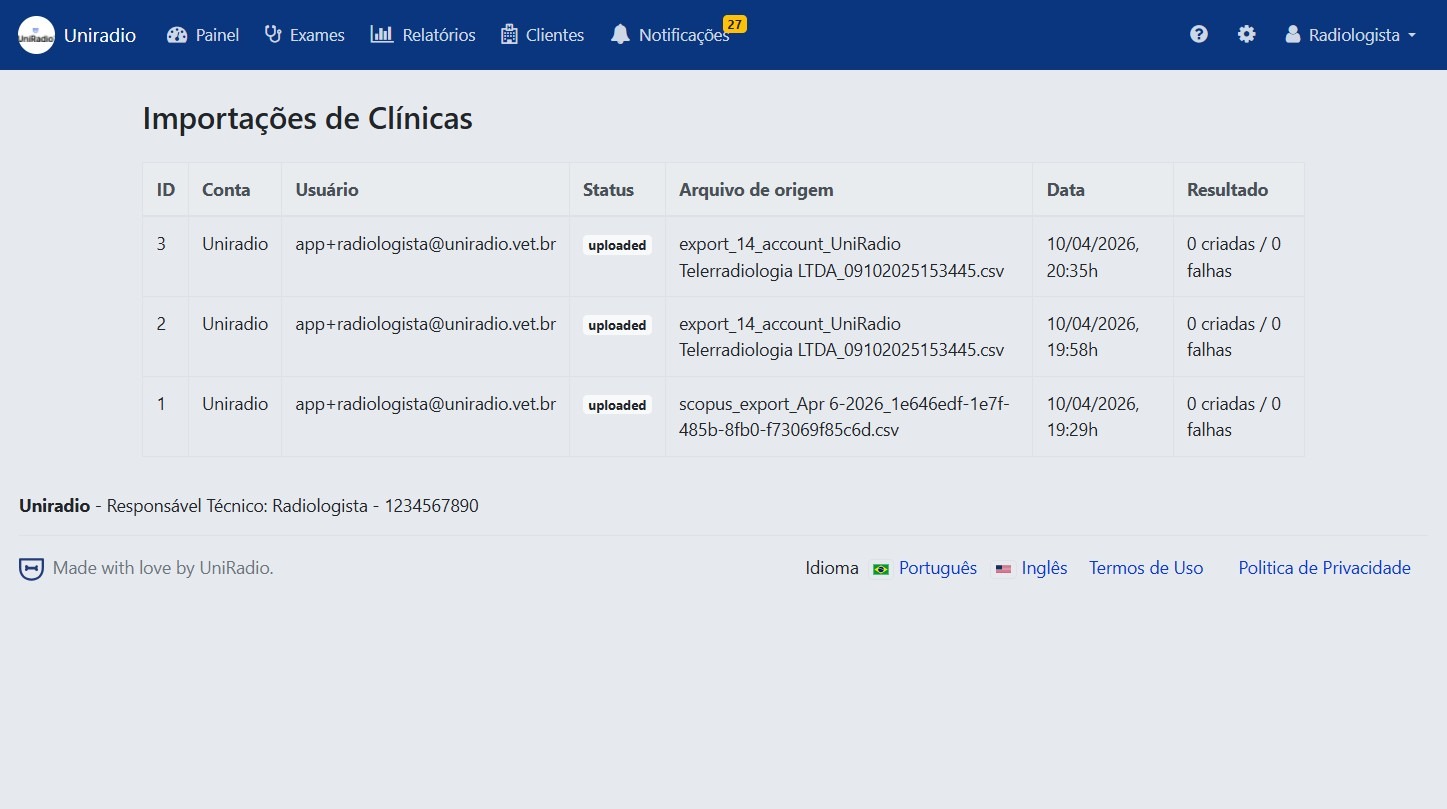Open the settings gear icon
Viewport: 1447px width, 809px height.
click(x=1246, y=33)
